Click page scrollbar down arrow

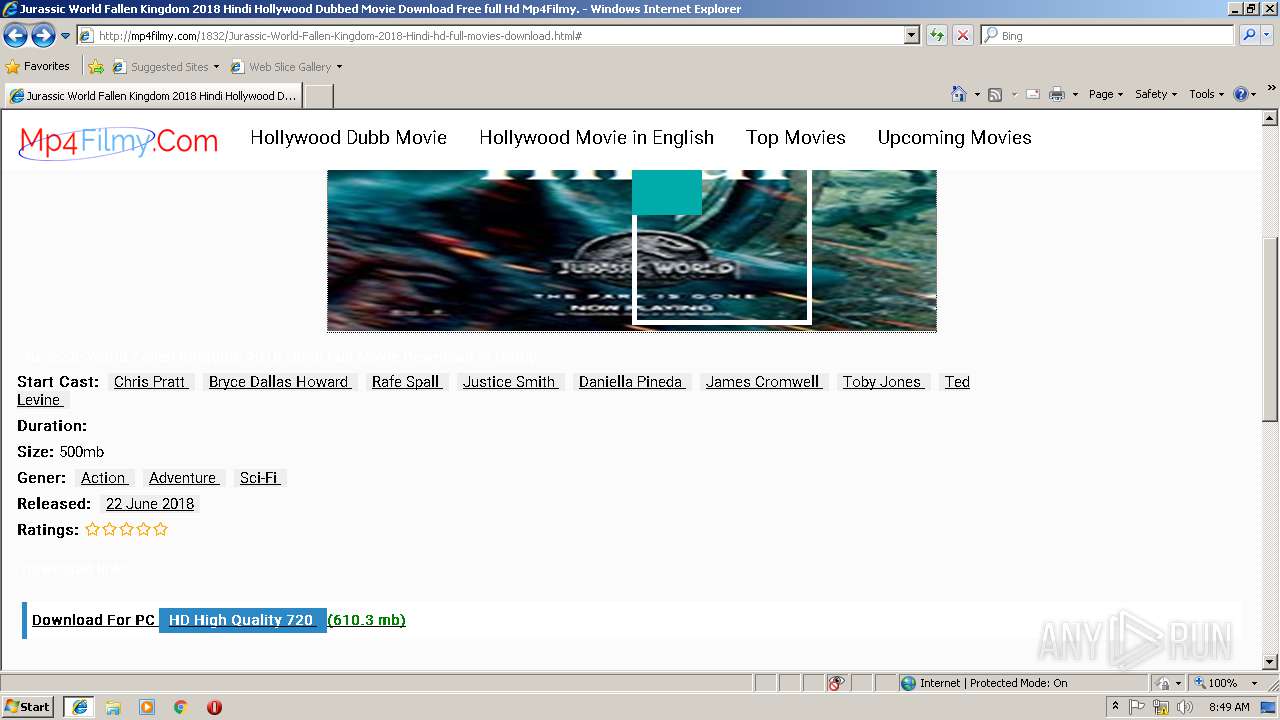[x=1270, y=661]
